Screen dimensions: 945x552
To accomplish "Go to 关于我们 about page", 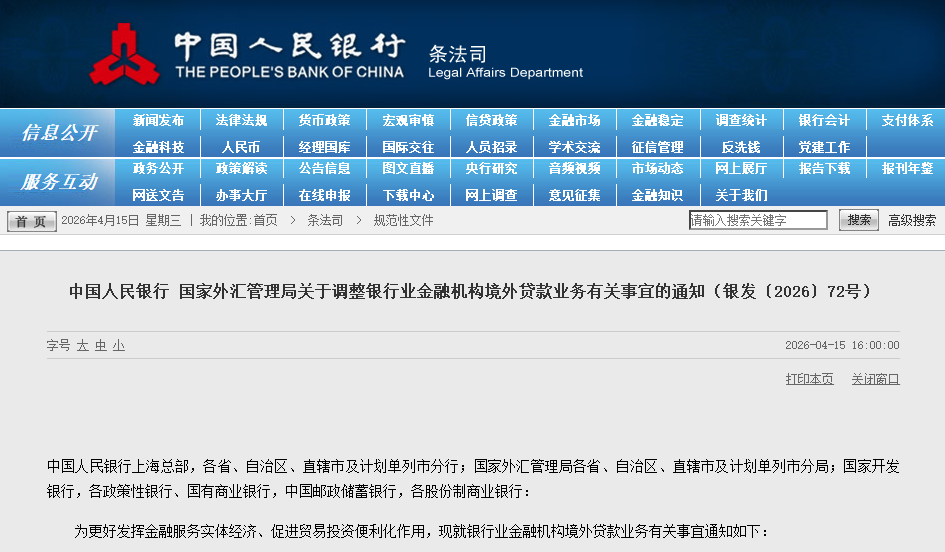I will 741,195.
